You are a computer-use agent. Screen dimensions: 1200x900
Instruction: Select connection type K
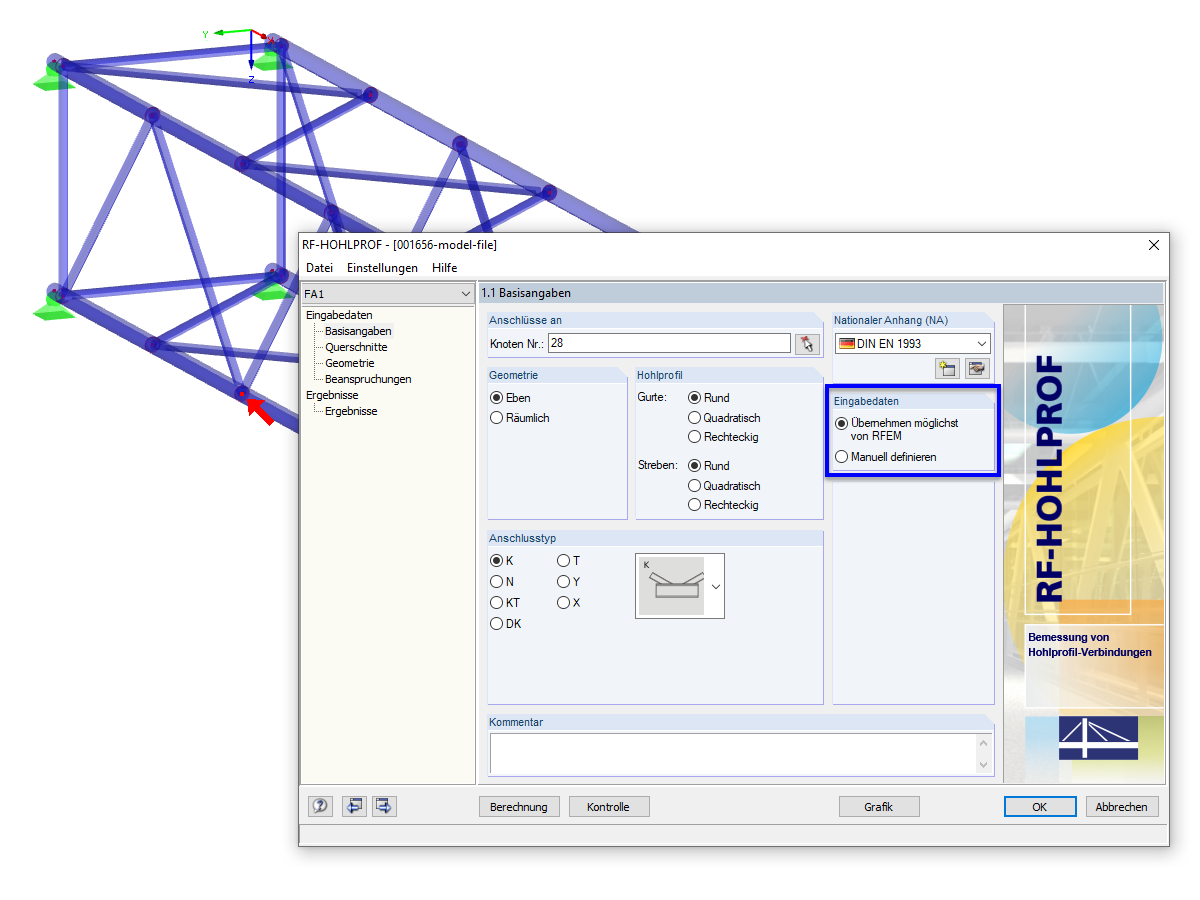pyautogui.click(x=496, y=561)
